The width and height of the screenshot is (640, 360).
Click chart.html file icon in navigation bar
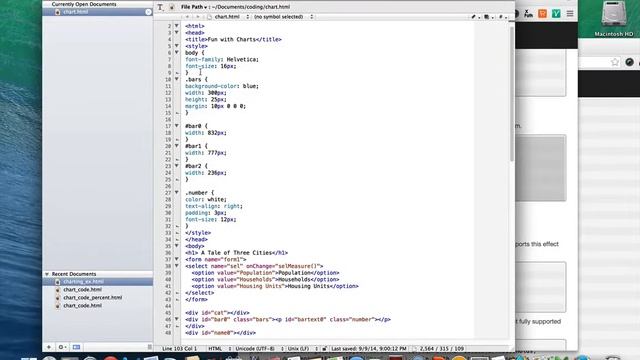(209, 17)
